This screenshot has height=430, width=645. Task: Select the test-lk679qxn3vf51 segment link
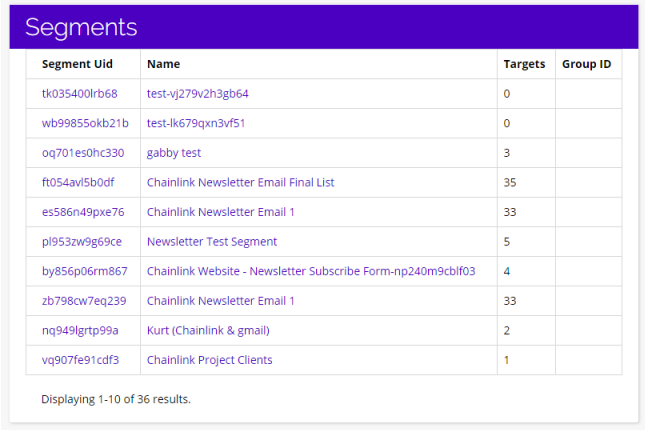[x=196, y=123]
